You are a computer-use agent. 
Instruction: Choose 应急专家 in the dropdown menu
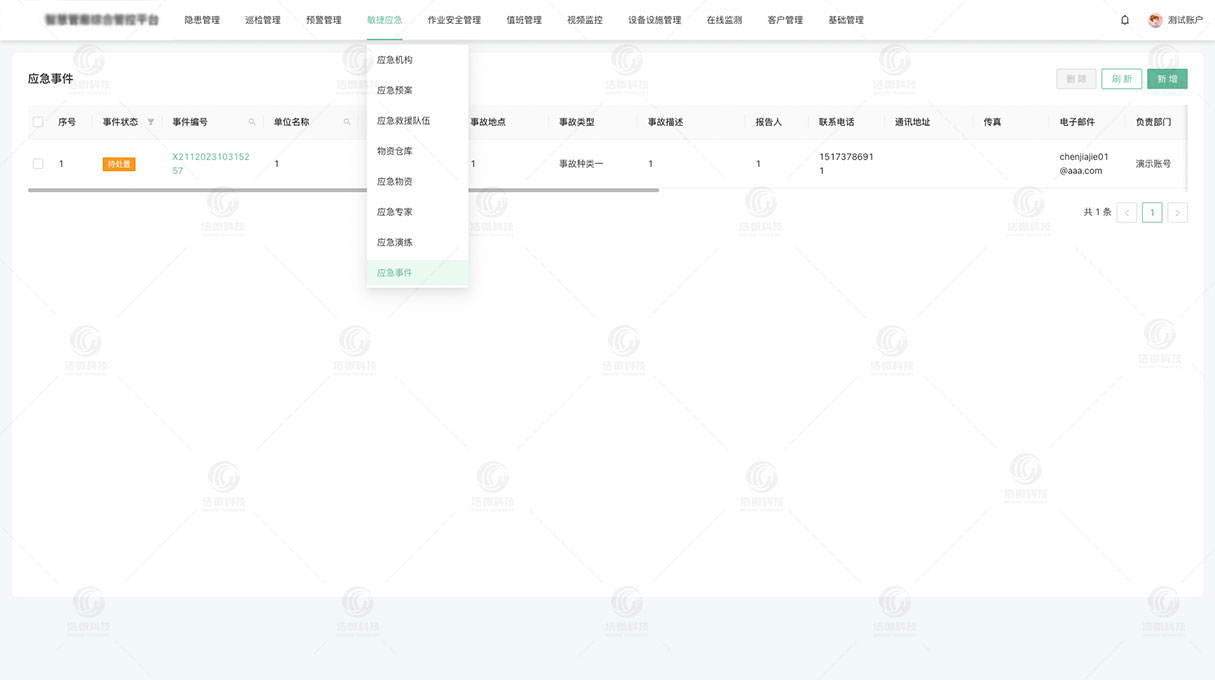[x=395, y=212]
